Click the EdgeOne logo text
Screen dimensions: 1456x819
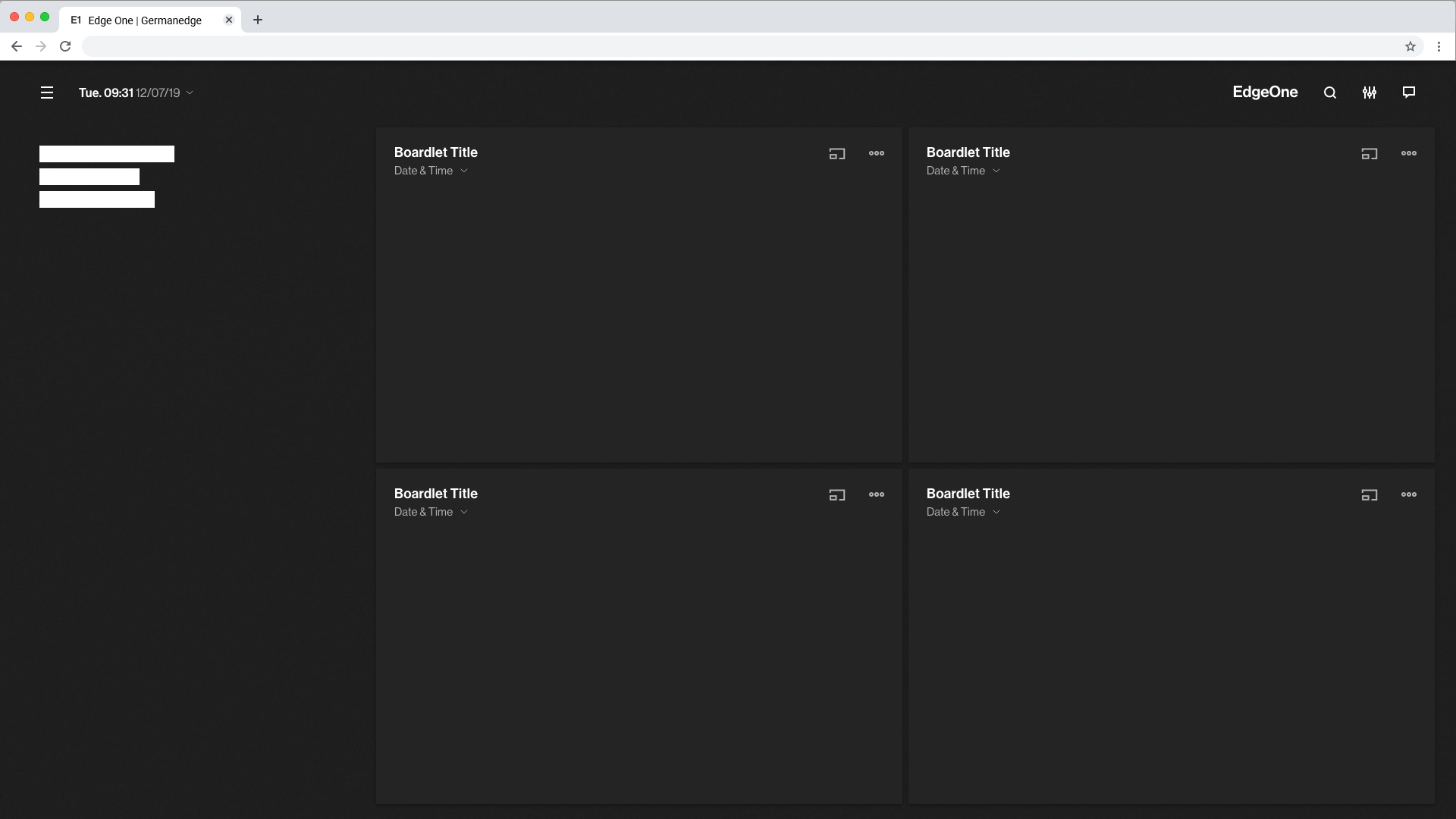1265,93
